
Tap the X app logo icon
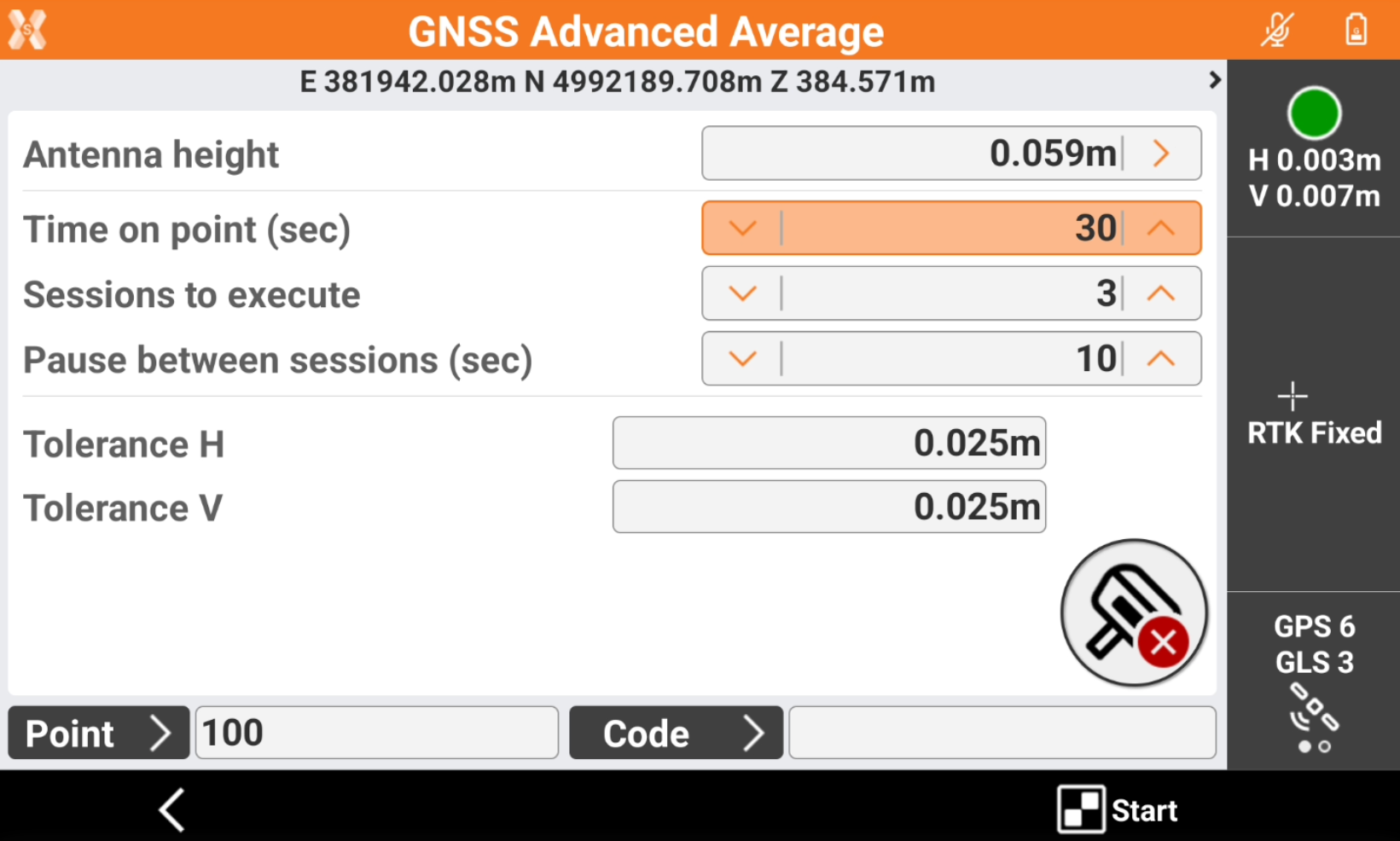click(x=27, y=30)
